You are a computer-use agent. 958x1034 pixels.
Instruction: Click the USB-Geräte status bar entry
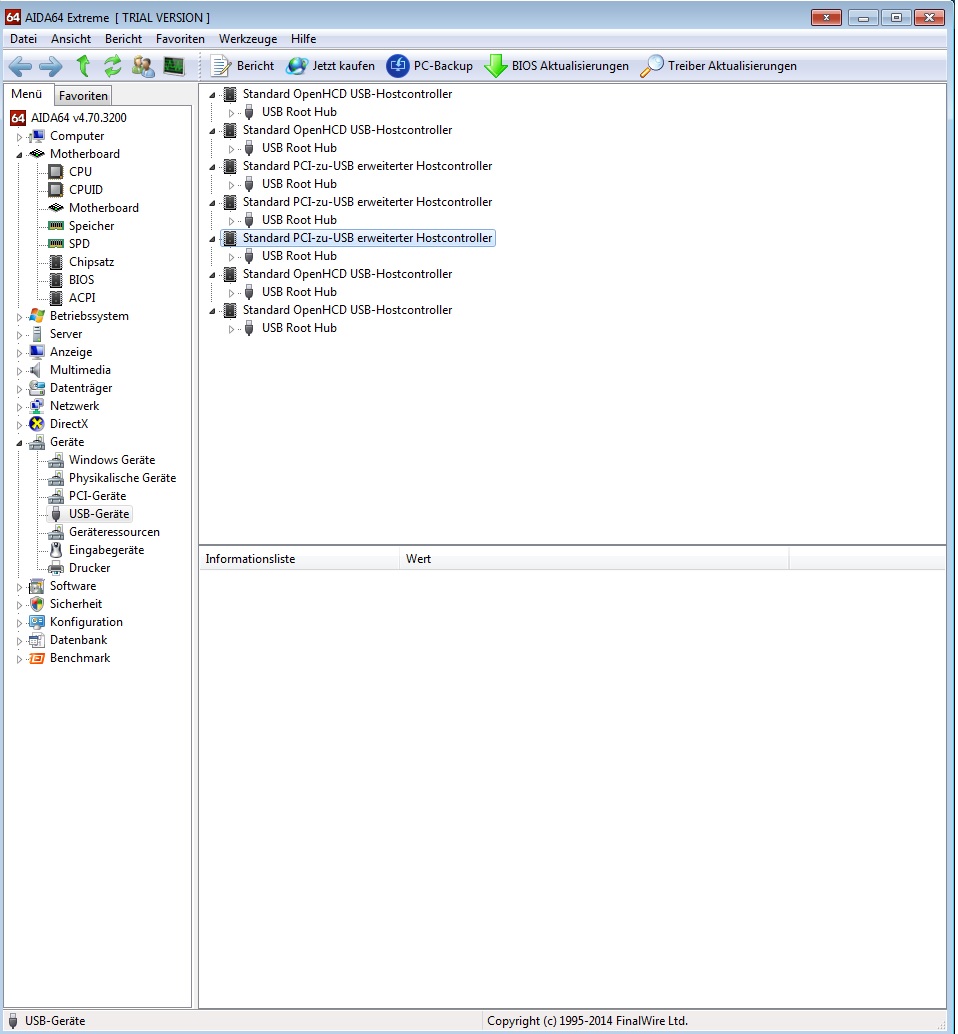pyautogui.click(x=55, y=1021)
